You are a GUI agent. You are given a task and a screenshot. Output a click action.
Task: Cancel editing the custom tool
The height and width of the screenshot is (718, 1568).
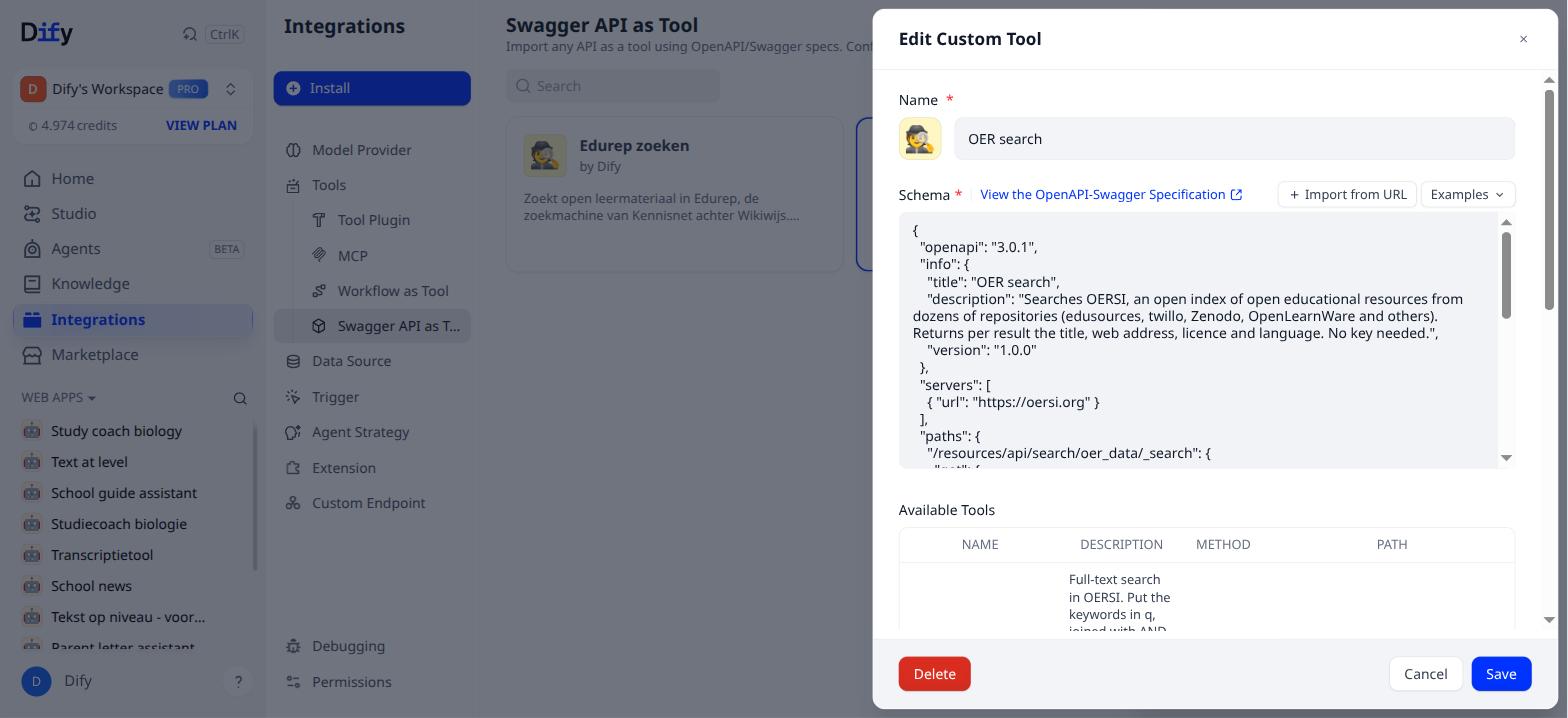[x=1425, y=674]
